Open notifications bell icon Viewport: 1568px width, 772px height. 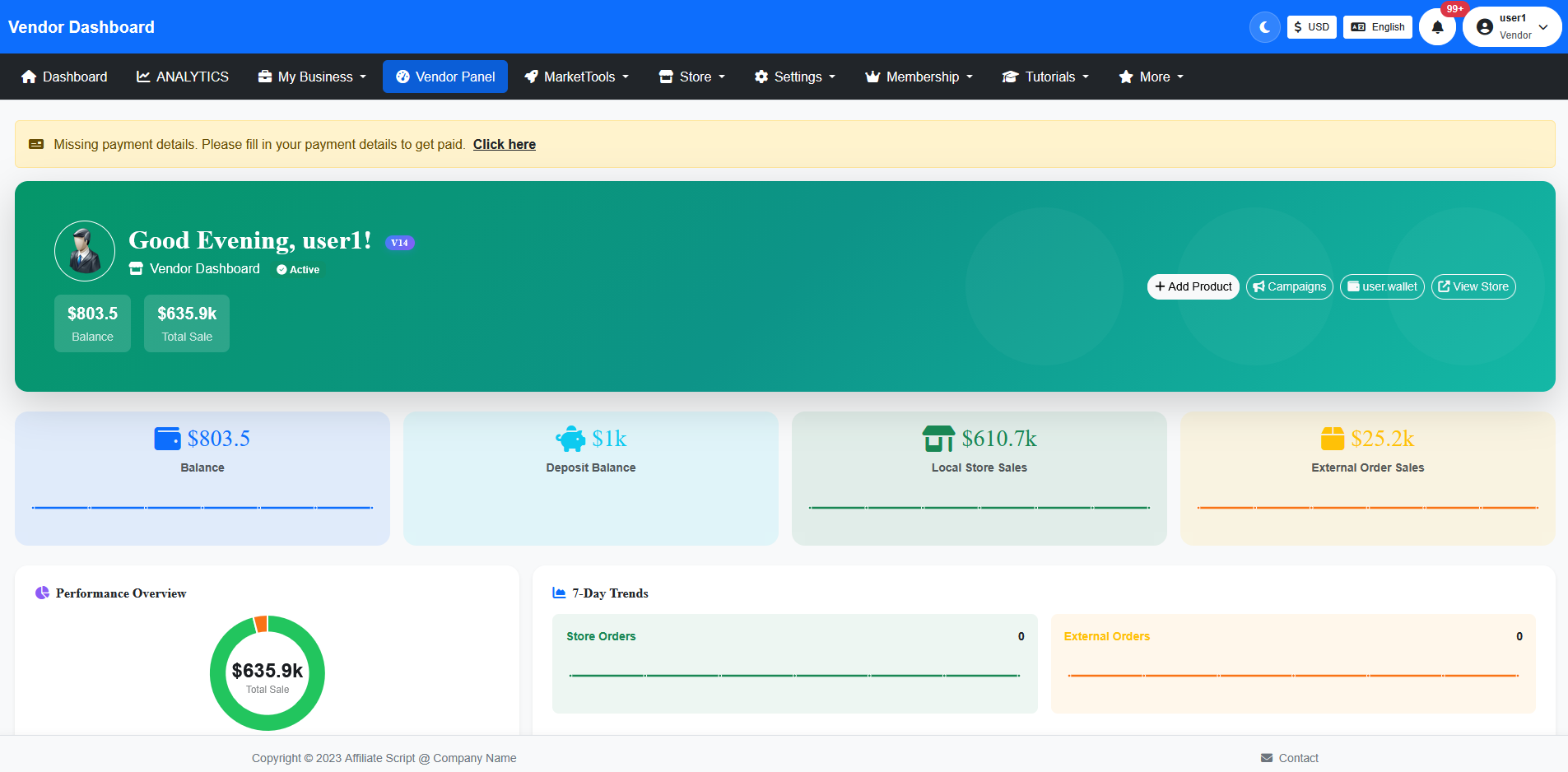[x=1437, y=27]
